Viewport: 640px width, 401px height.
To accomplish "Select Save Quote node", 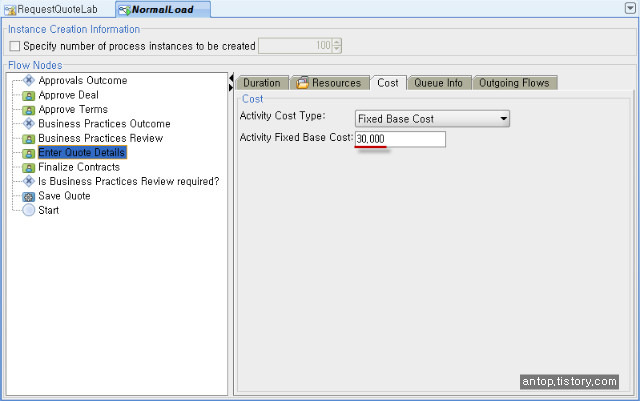I will [x=64, y=196].
